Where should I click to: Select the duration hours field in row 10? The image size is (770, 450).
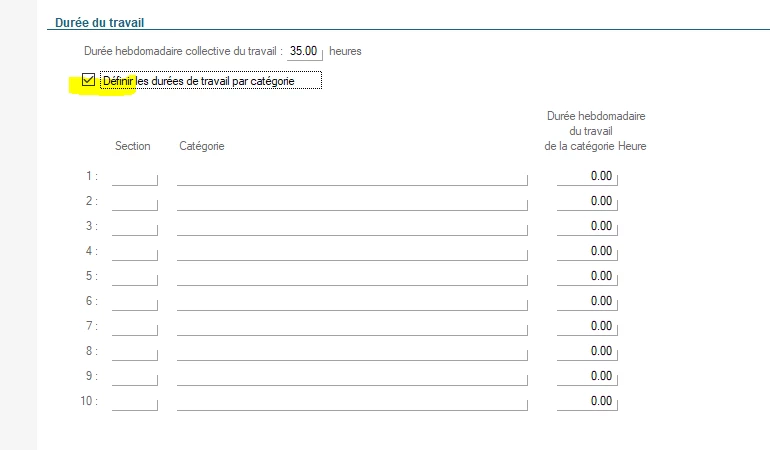[x=587, y=401]
